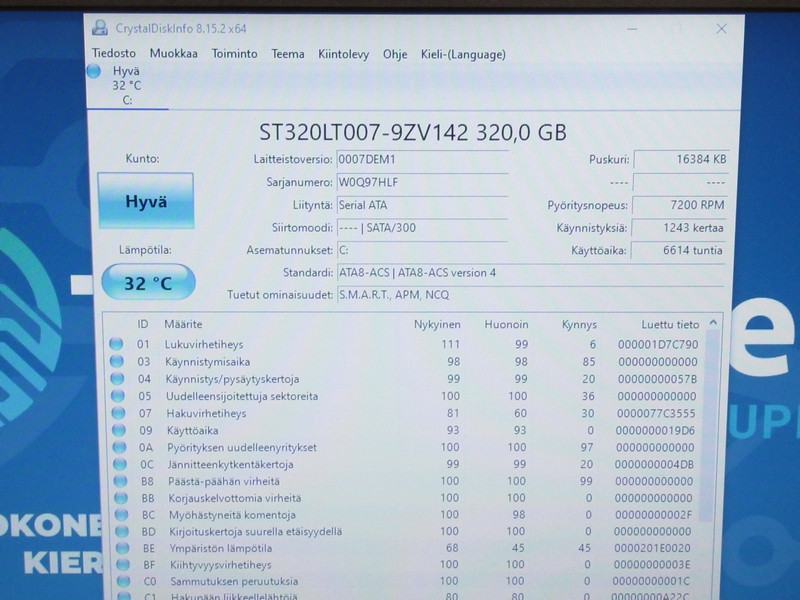The height and width of the screenshot is (600, 800).
Task: Select the Myöhästyneitä komentoja row text
Action: 233,515
